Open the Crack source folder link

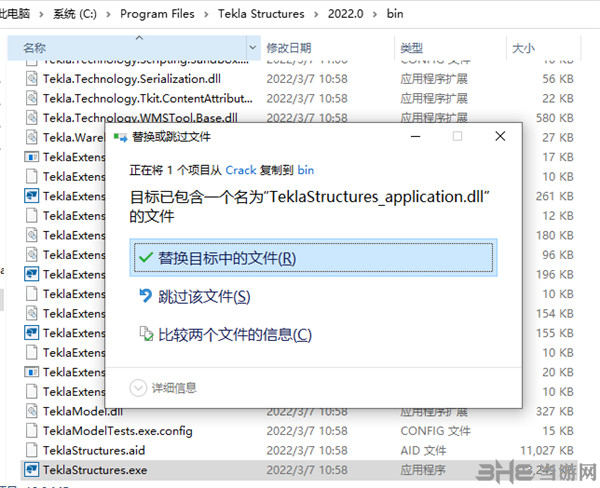pos(241,170)
